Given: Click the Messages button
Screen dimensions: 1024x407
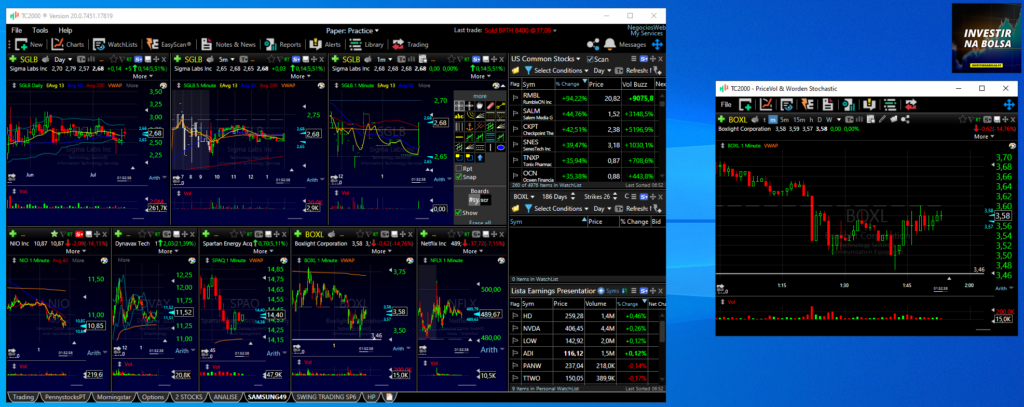Looking at the screenshot, I should (633, 44).
